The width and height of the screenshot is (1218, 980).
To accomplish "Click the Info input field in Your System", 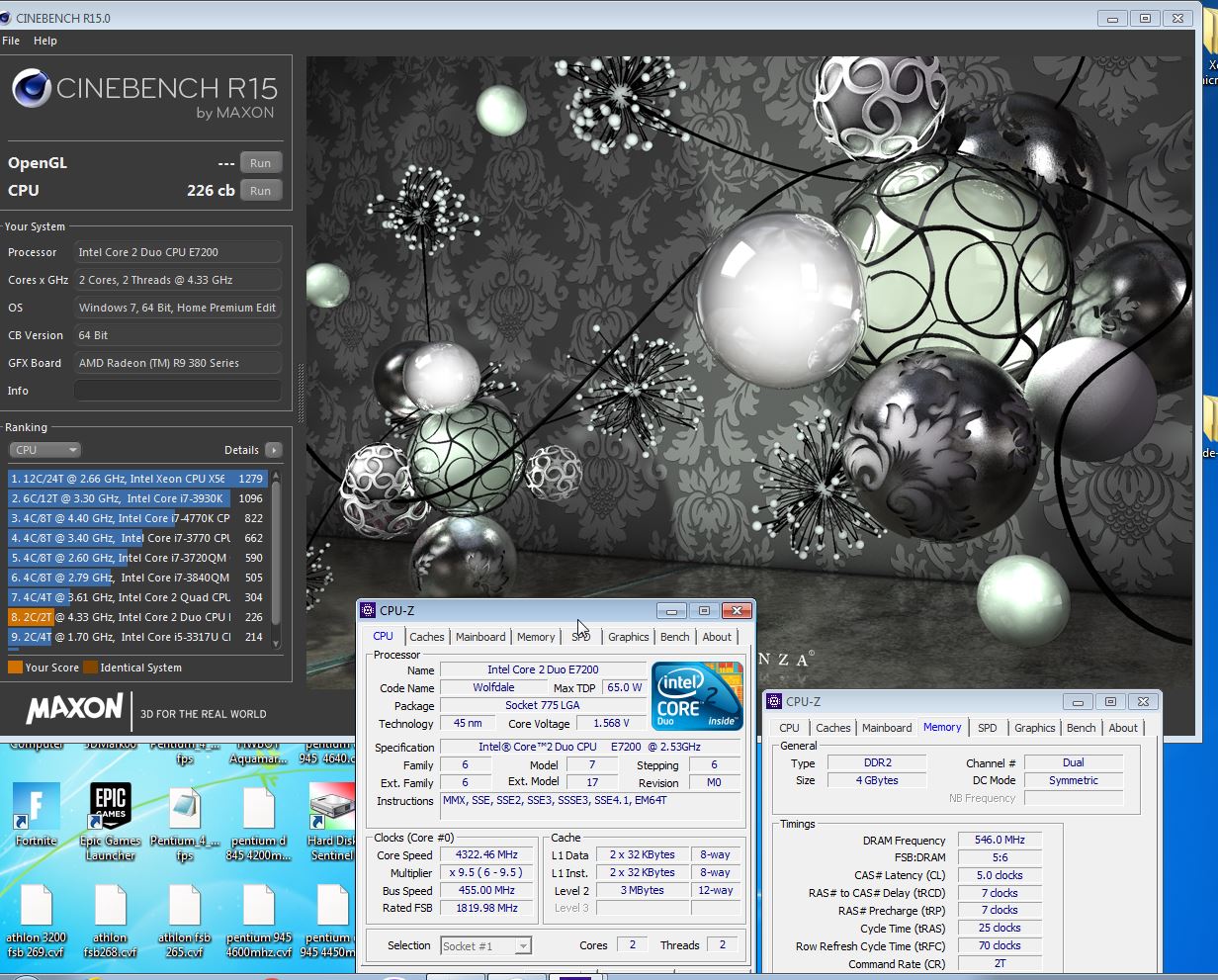I will [x=178, y=391].
